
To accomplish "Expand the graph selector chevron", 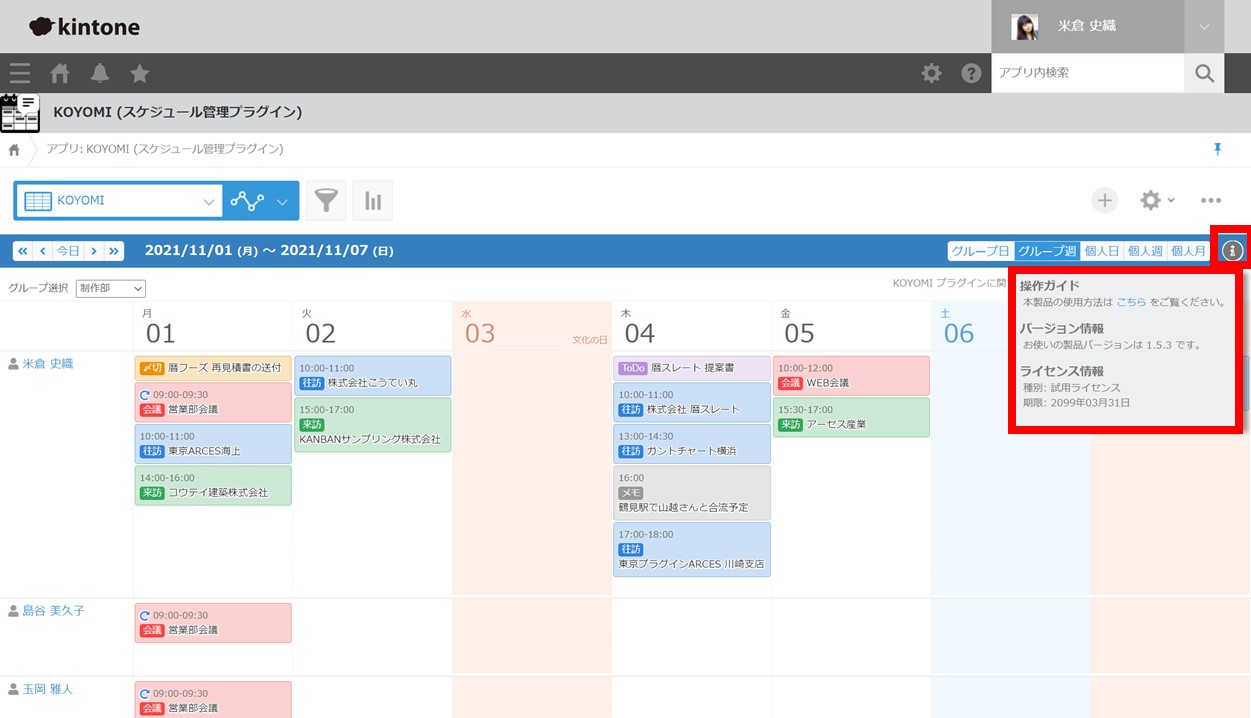I will pyautogui.click(x=282, y=201).
